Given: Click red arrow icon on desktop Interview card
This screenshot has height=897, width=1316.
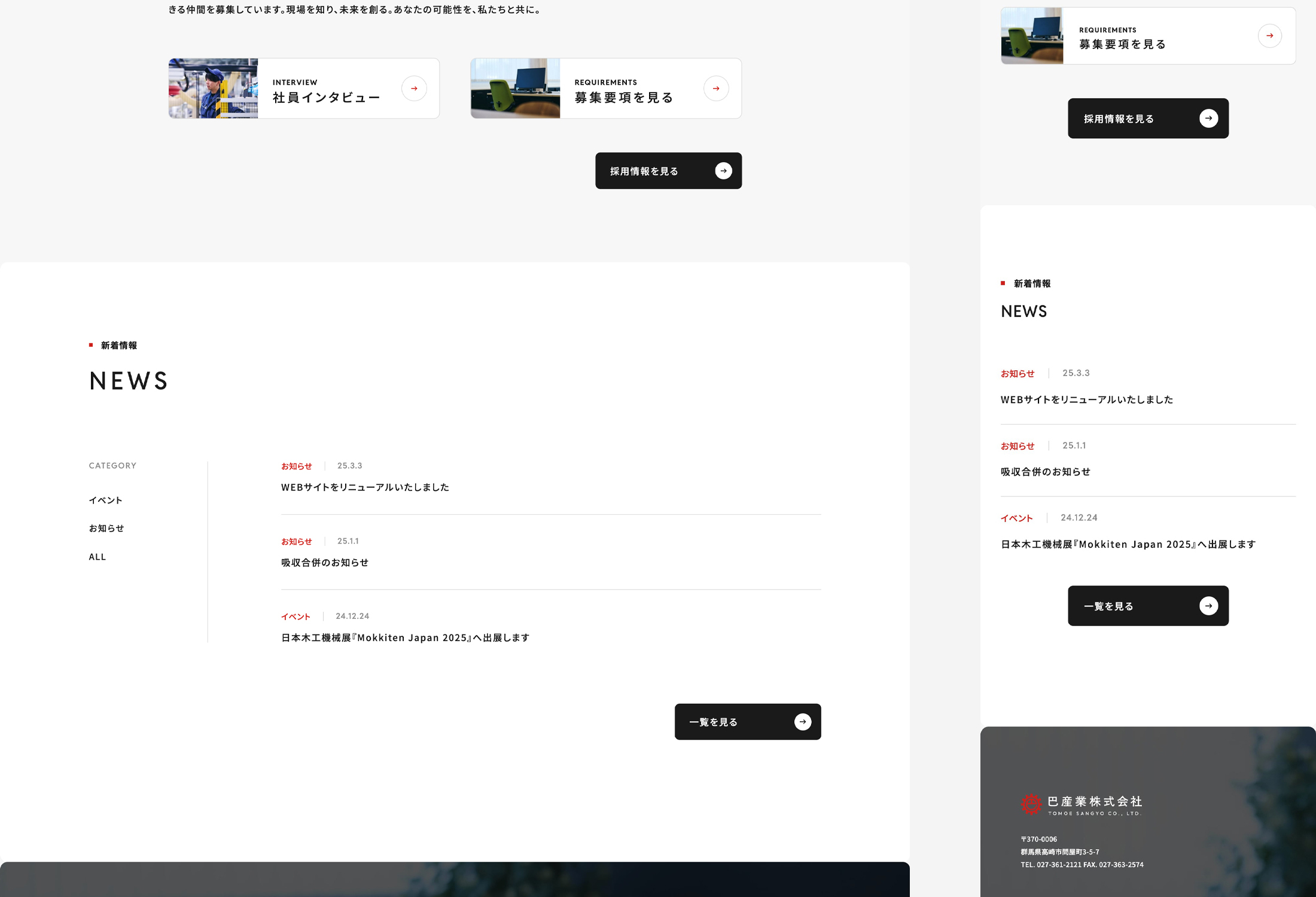Looking at the screenshot, I should tap(414, 89).
